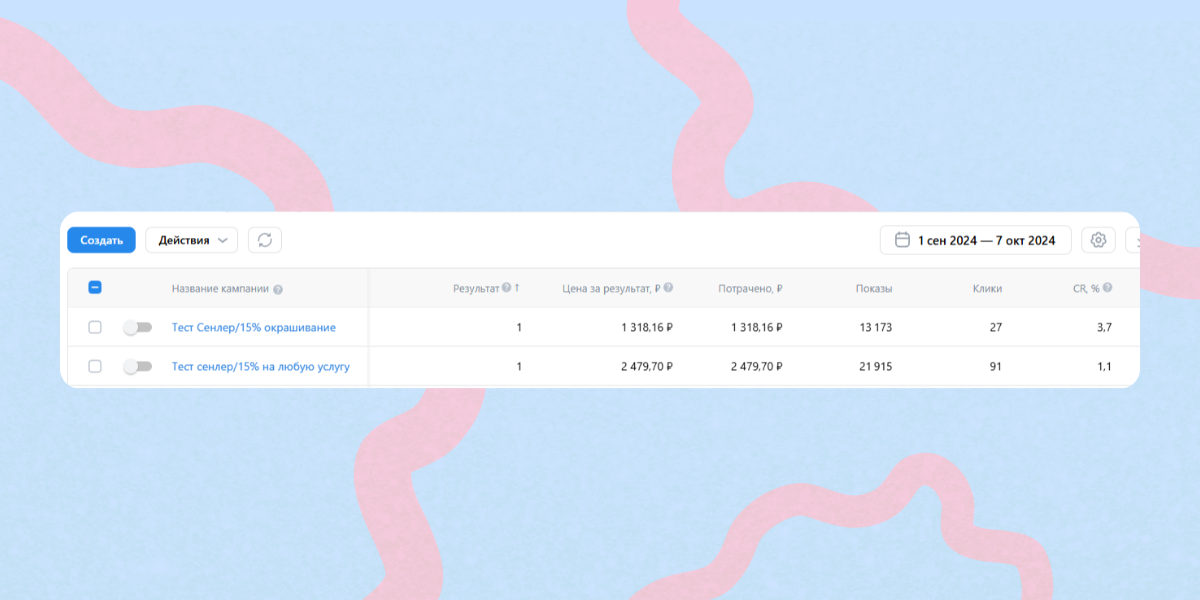Screen dimensions: 1200x600
Task: Check the box for Тест сенлер/15% на любую услугу
Action: [95, 367]
